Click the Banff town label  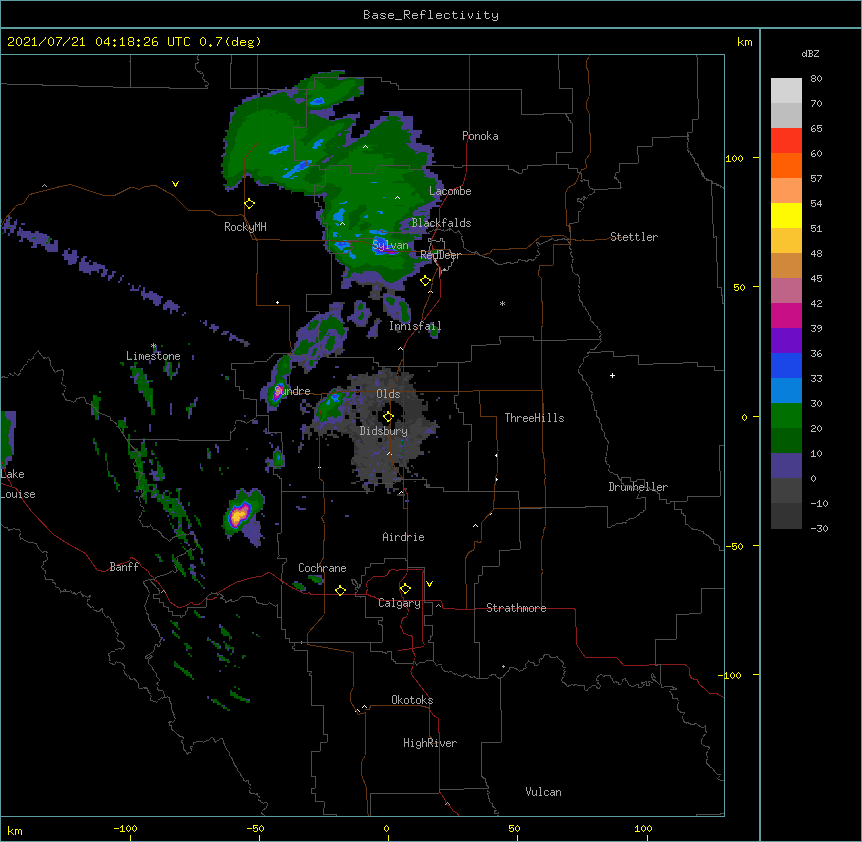[124, 567]
